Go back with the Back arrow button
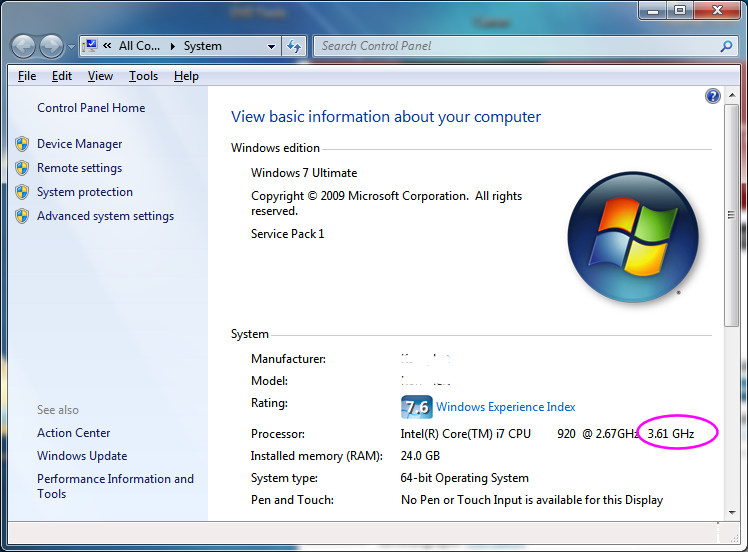Viewport: 748px width, 552px height. (x=23, y=46)
